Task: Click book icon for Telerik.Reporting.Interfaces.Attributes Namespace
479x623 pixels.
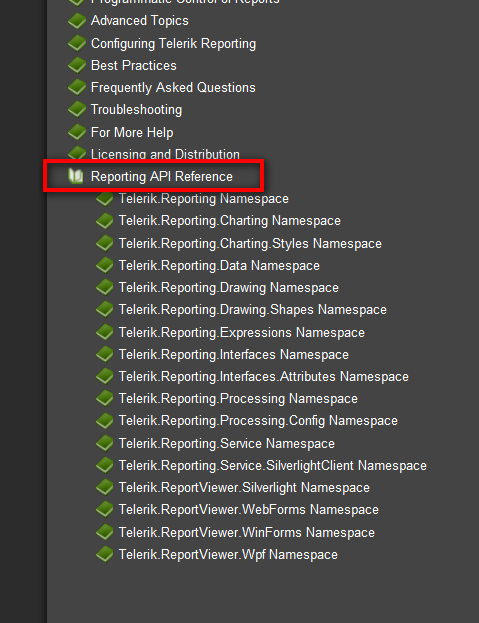Action: point(105,376)
